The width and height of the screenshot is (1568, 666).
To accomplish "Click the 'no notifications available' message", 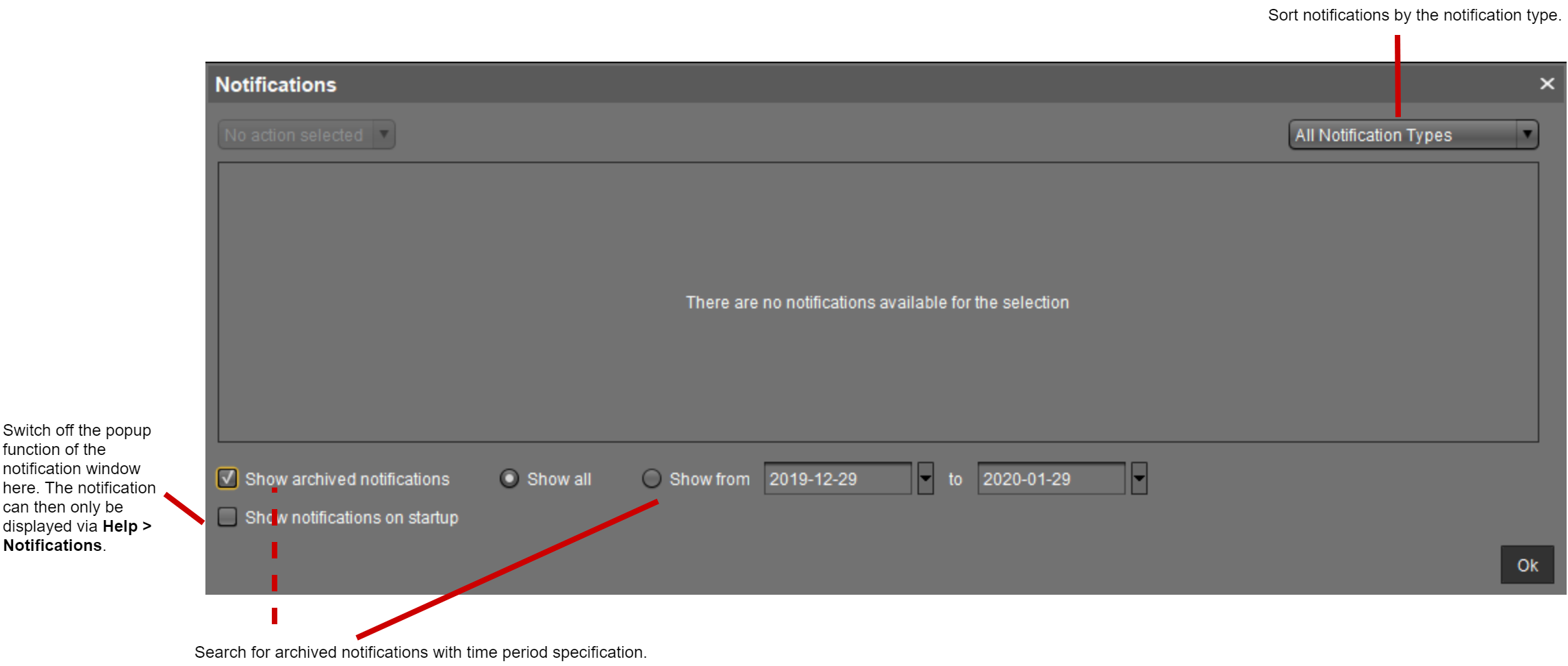I will click(x=877, y=302).
